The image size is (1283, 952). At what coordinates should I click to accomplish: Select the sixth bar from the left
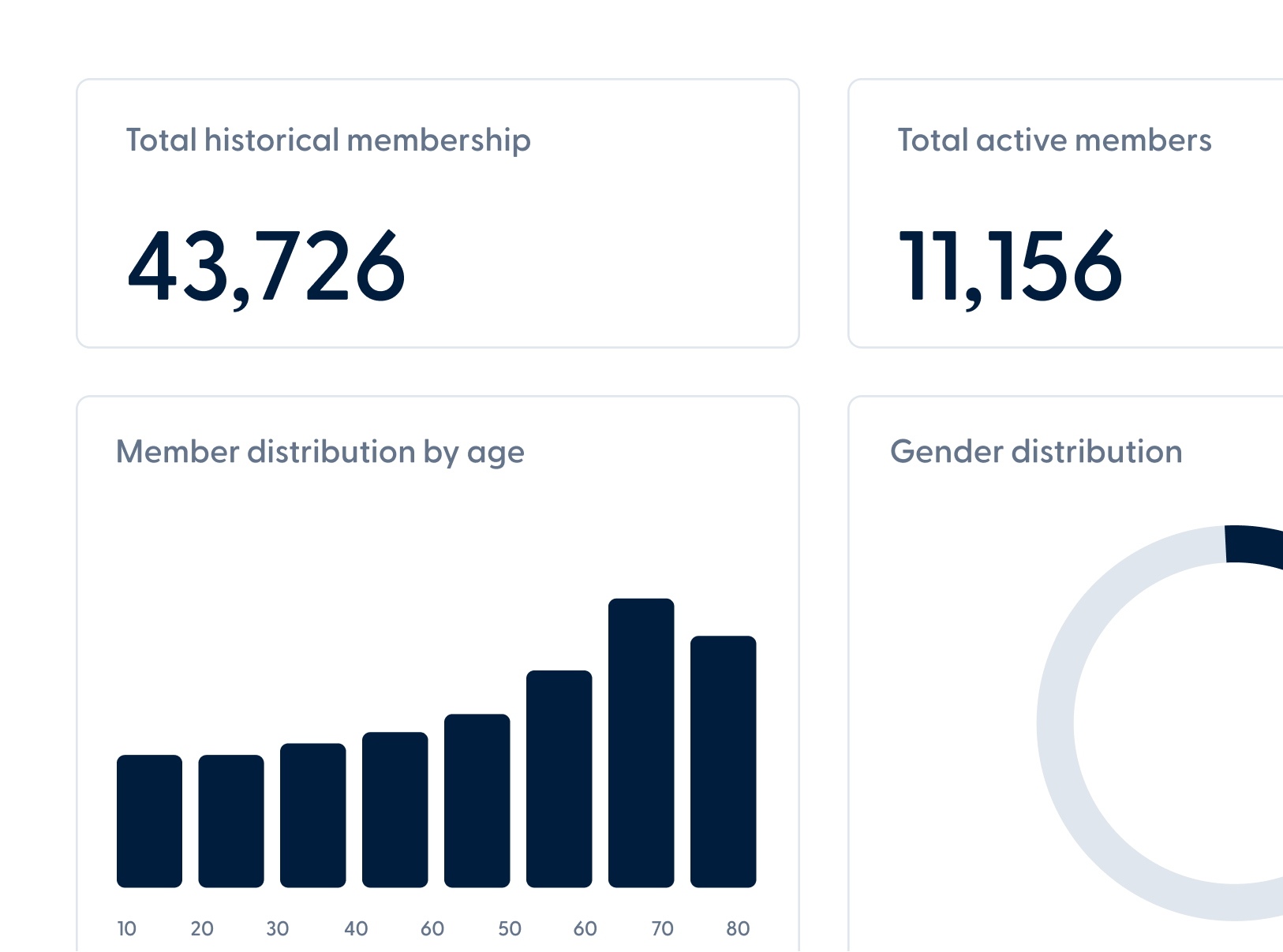pos(559,778)
